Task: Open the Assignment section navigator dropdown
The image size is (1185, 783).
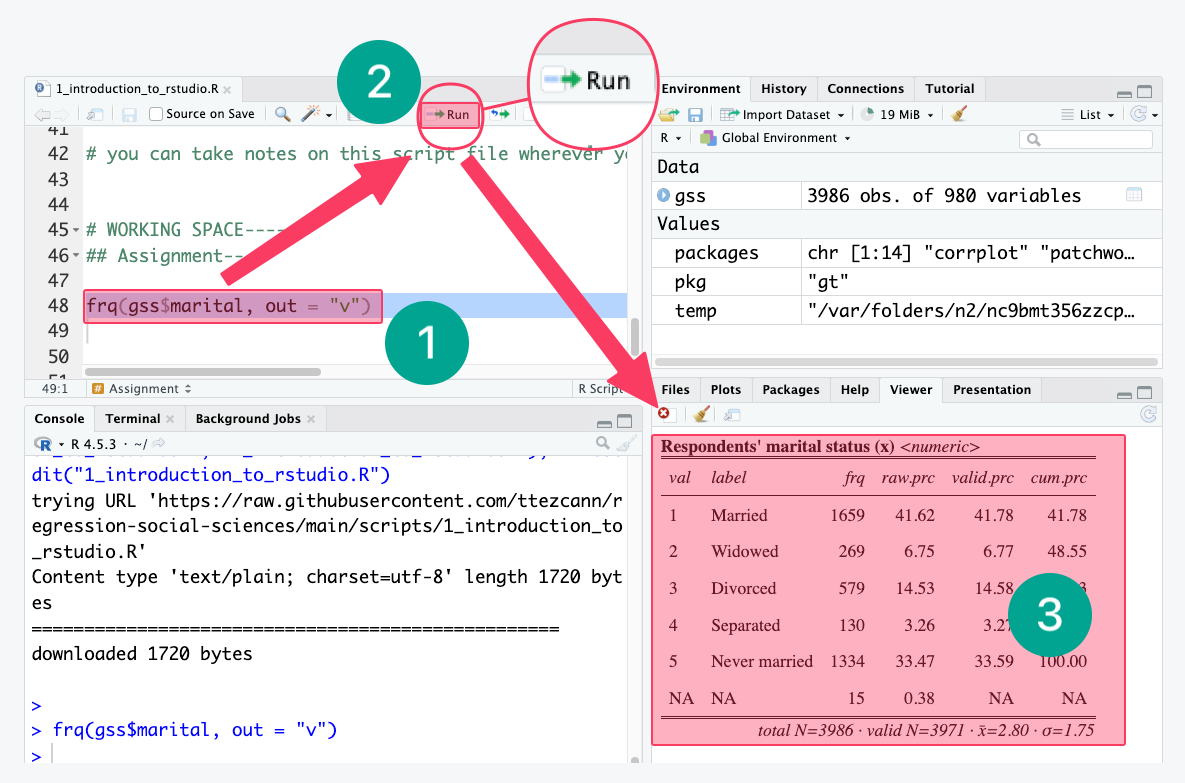Action: pos(142,388)
